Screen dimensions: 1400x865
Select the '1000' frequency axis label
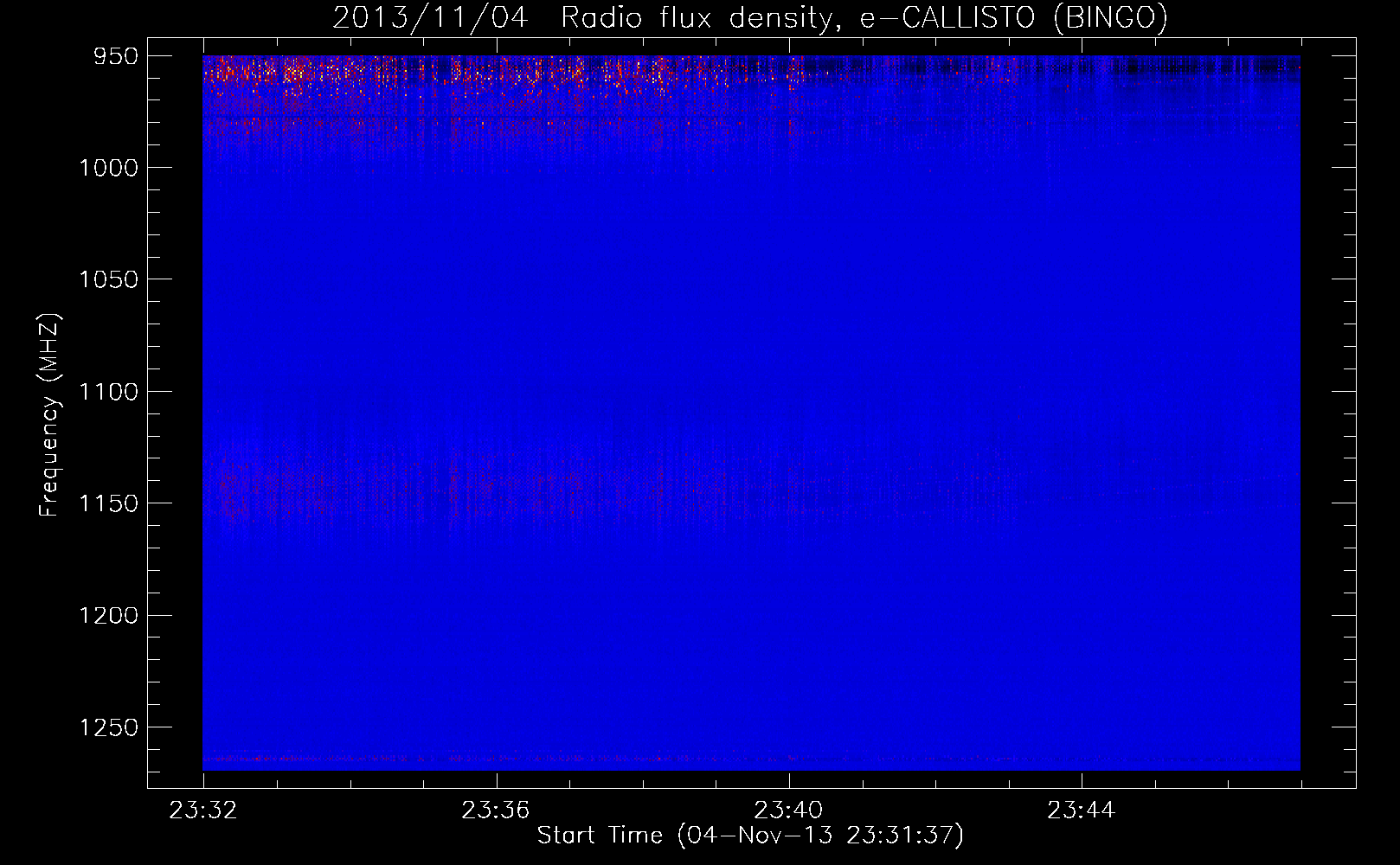(x=108, y=168)
